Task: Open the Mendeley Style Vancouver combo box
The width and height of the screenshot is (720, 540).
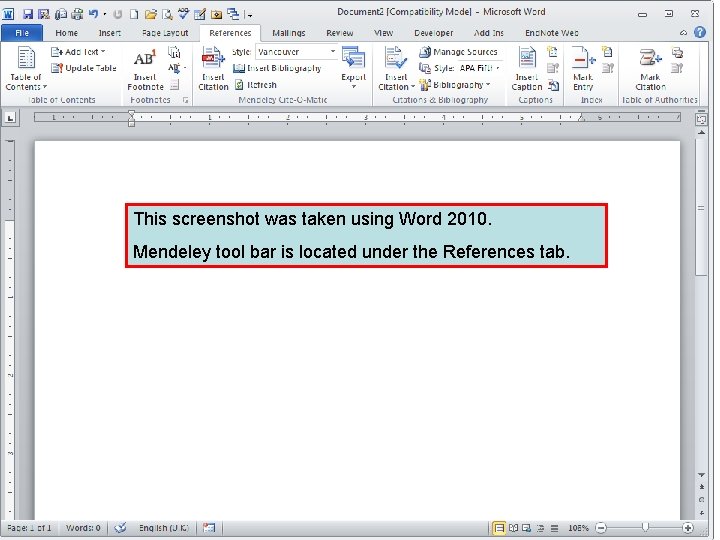Action: point(297,52)
